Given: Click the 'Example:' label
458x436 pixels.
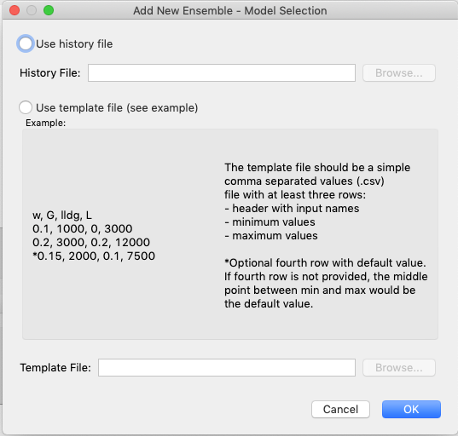Looking at the screenshot, I should click(x=46, y=123).
